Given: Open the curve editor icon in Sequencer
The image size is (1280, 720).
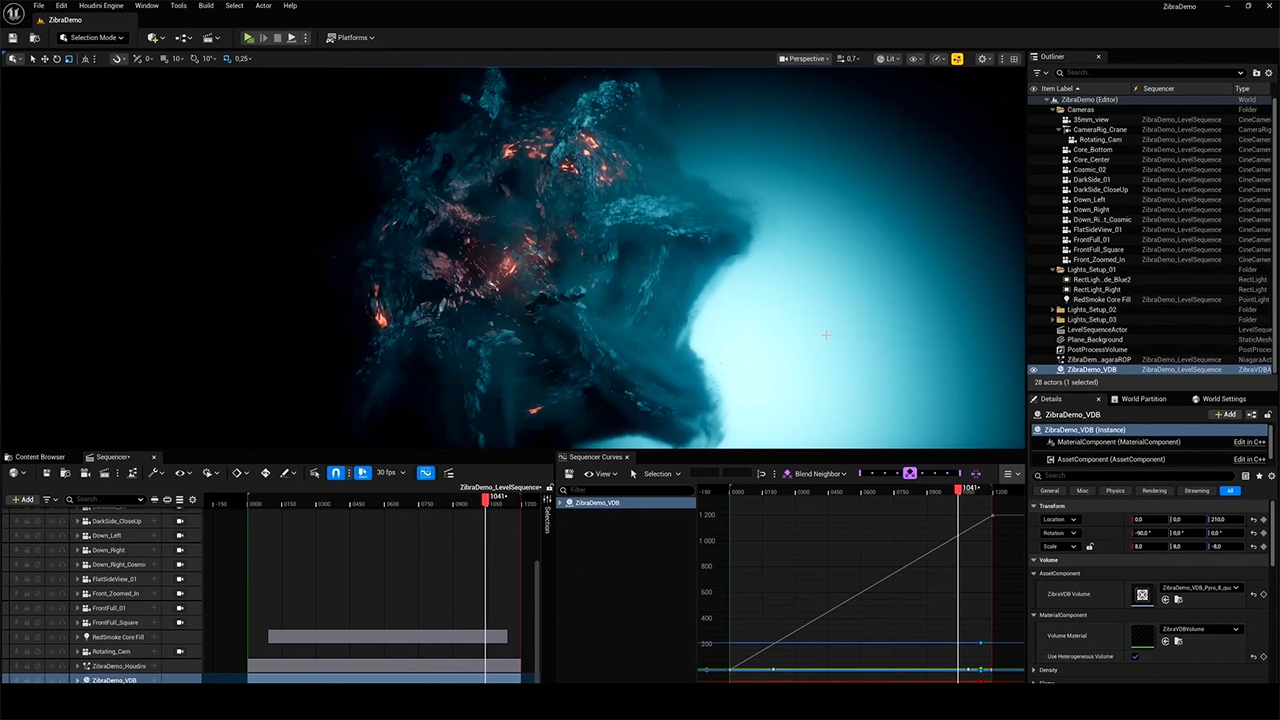Looking at the screenshot, I should pos(425,473).
